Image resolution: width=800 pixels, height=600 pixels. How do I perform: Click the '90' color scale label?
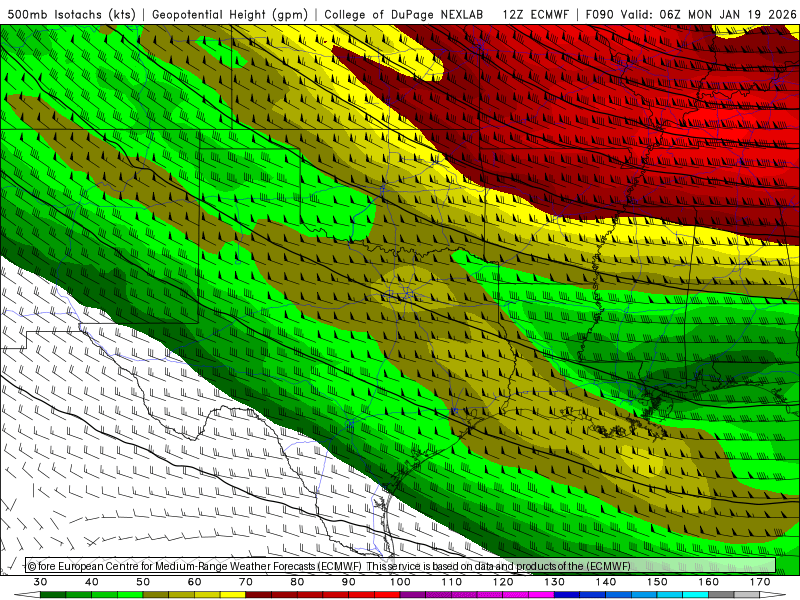click(348, 582)
